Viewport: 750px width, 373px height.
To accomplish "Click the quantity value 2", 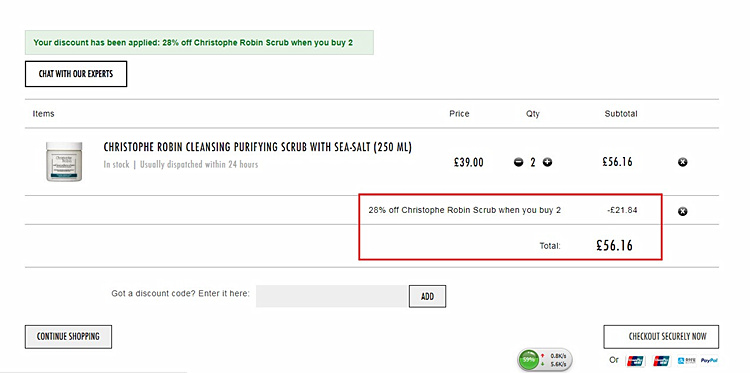I will [533, 163].
